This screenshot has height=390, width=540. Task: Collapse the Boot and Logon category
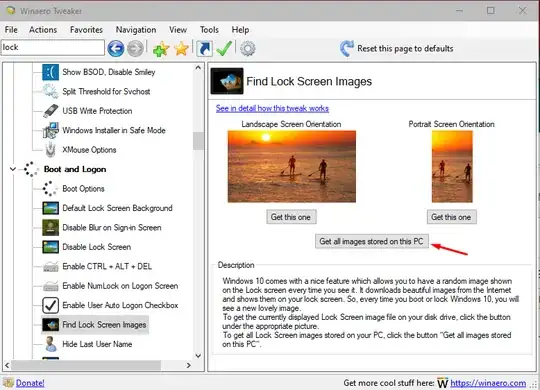click(x=13, y=169)
